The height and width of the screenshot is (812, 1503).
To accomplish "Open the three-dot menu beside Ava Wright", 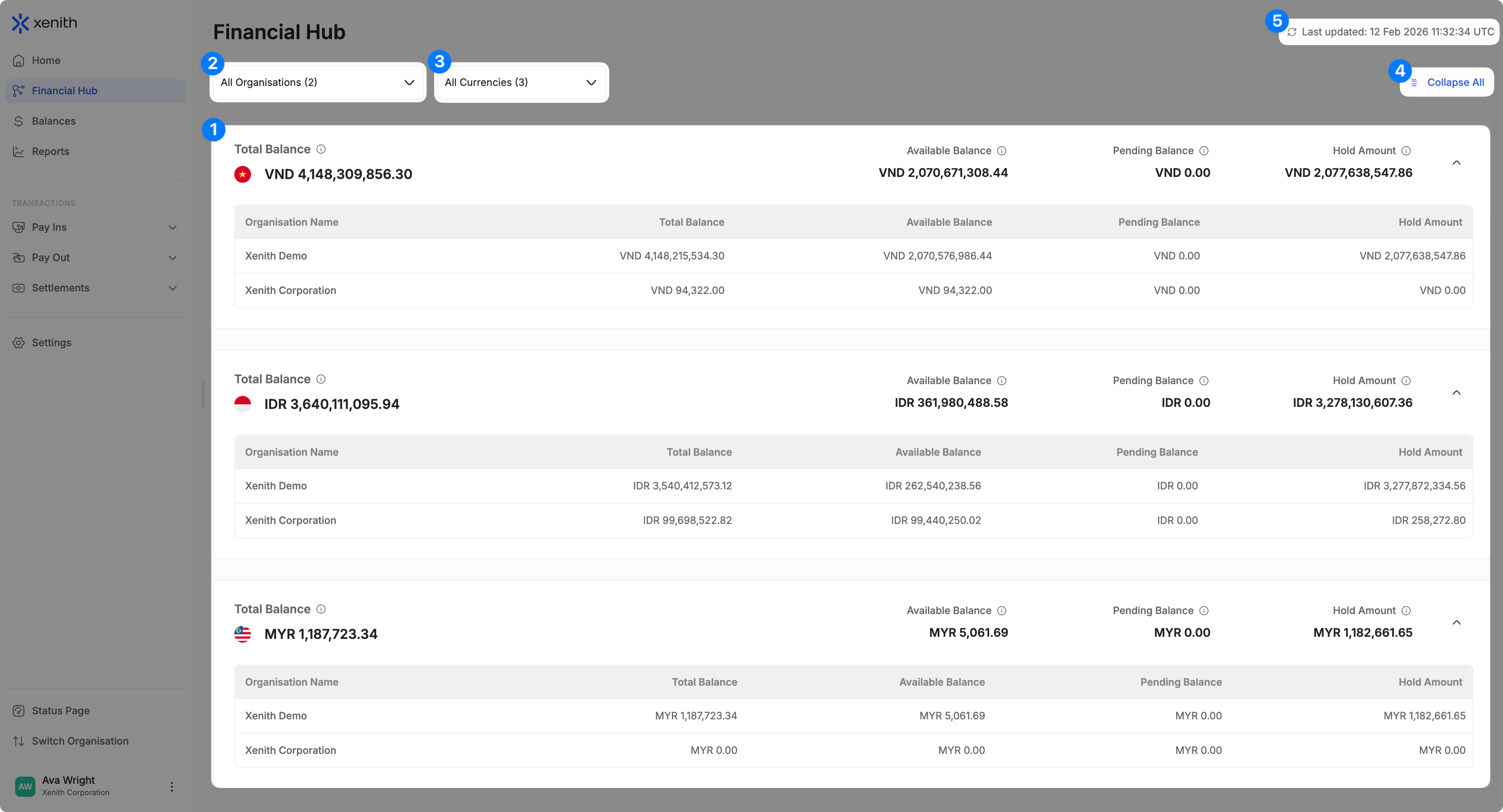I will (171, 786).
